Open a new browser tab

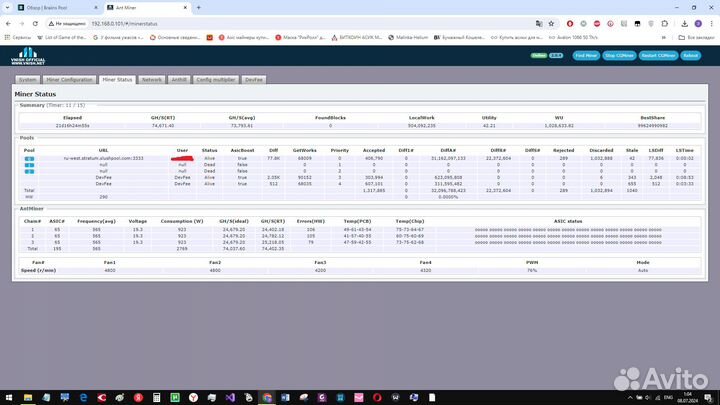(x=199, y=8)
